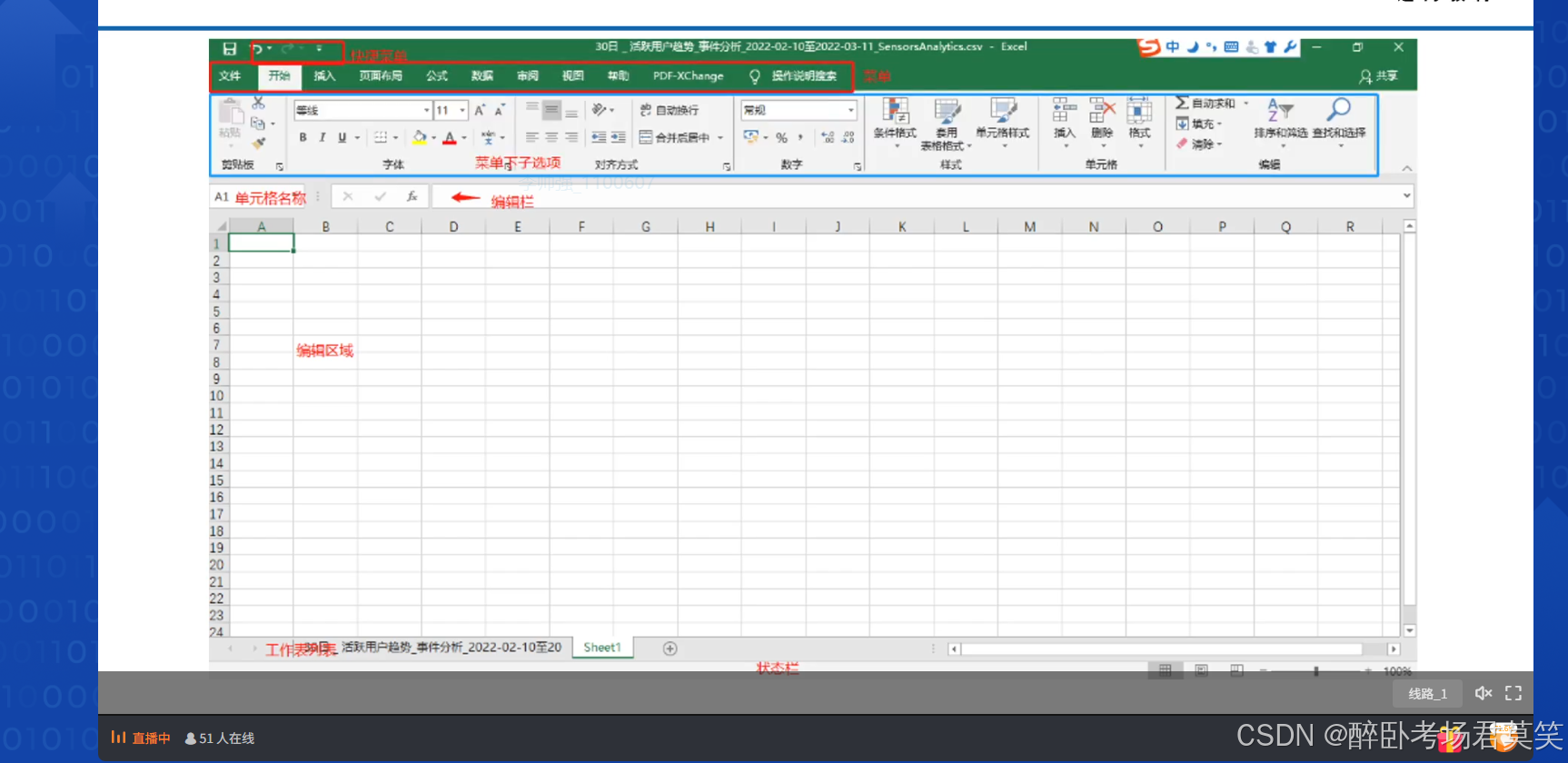Select the Sheet1 worksheet tab

[x=602, y=648]
